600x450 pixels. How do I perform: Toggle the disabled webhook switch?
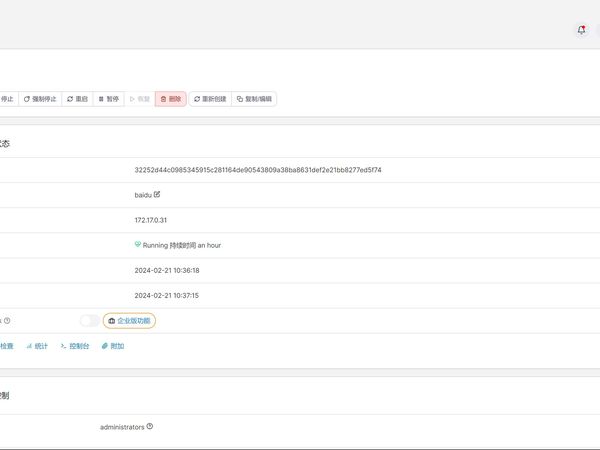90,321
